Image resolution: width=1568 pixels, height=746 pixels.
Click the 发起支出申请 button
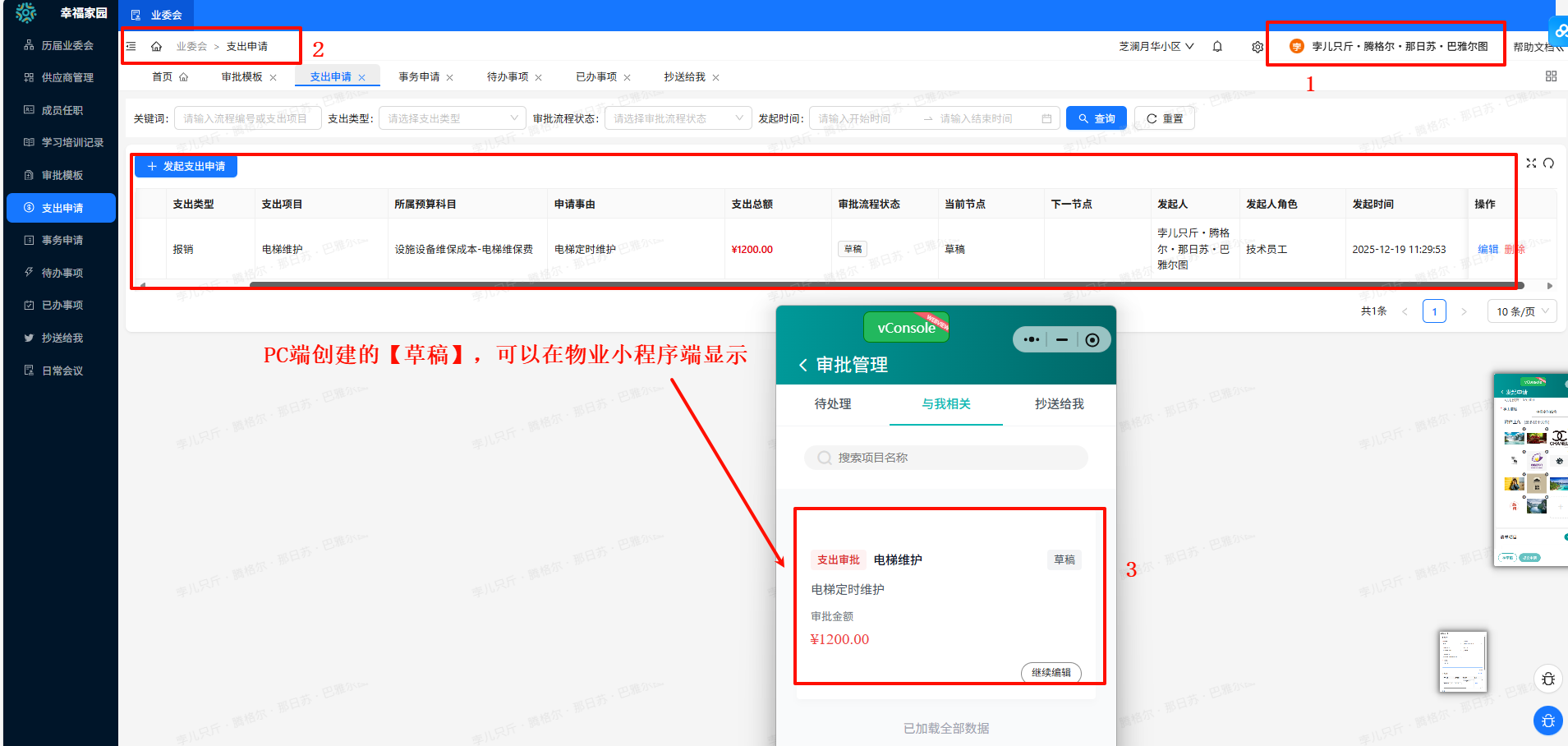tap(186, 167)
